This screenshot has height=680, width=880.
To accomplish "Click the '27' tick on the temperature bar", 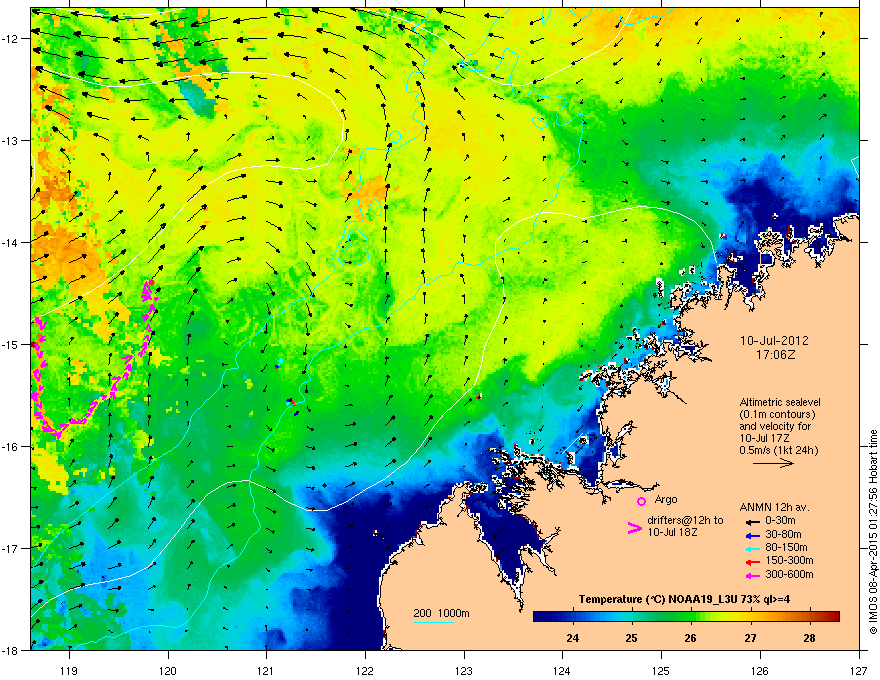I will (x=750, y=638).
